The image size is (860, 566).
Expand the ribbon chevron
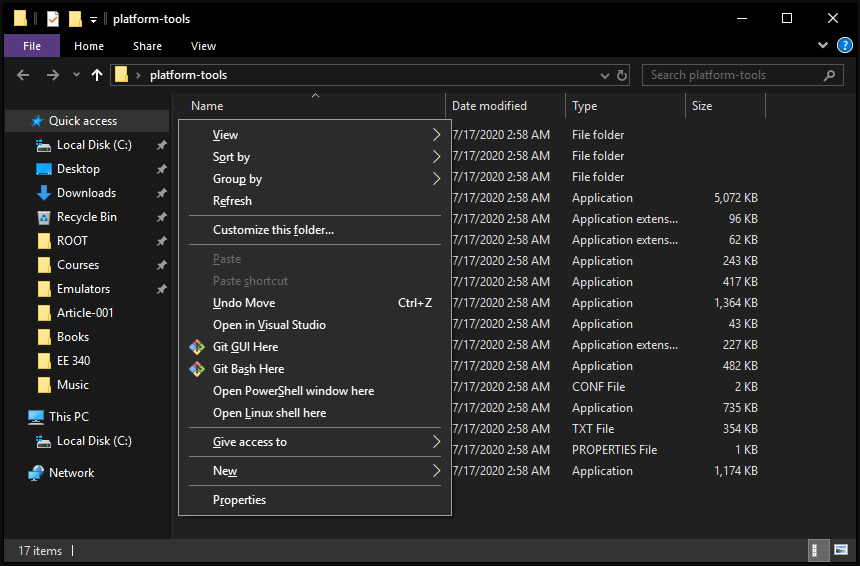click(823, 46)
